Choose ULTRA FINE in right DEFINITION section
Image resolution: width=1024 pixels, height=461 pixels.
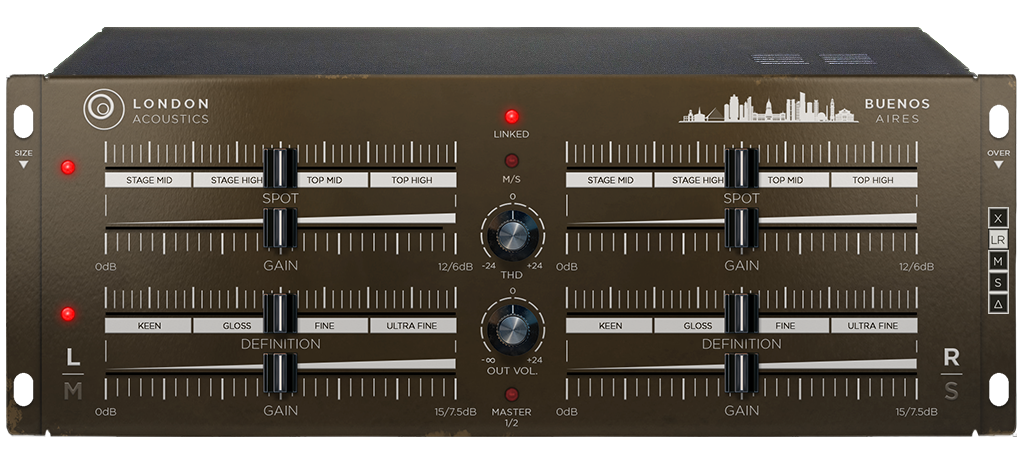(x=874, y=326)
